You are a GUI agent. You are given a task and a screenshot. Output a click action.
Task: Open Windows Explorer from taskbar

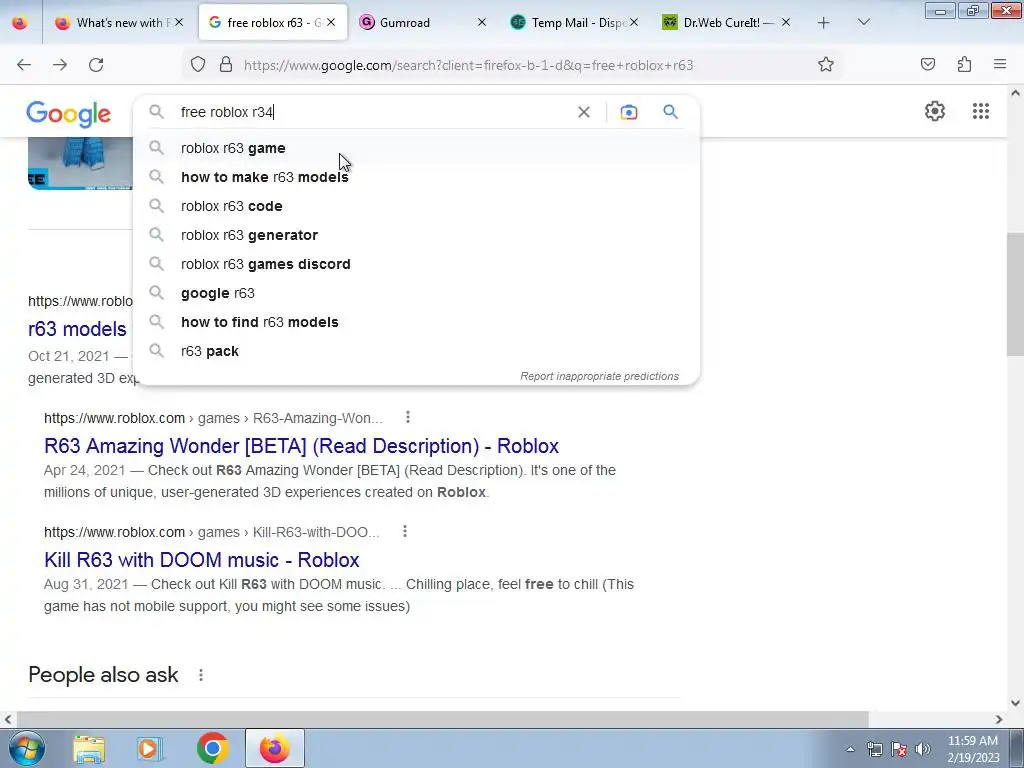point(89,749)
